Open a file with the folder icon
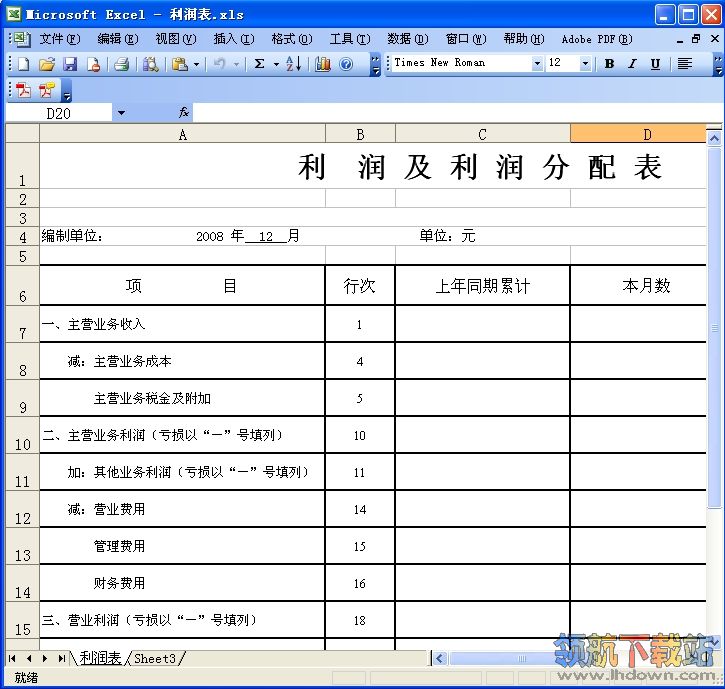This screenshot has width=725, height=689. pyautogui.click(x=46, y=64)
